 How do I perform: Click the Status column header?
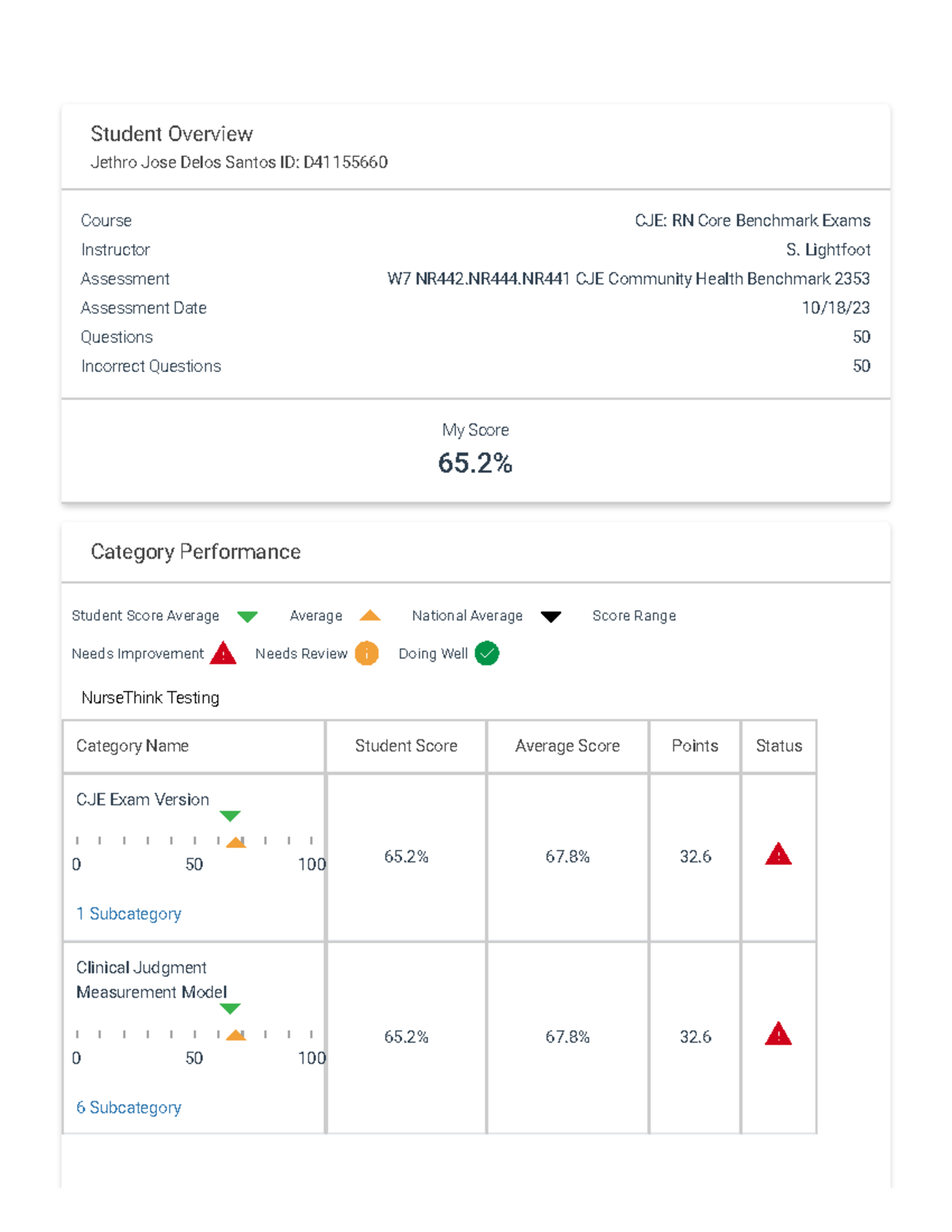pyautogui.click(x=779, y=746)
